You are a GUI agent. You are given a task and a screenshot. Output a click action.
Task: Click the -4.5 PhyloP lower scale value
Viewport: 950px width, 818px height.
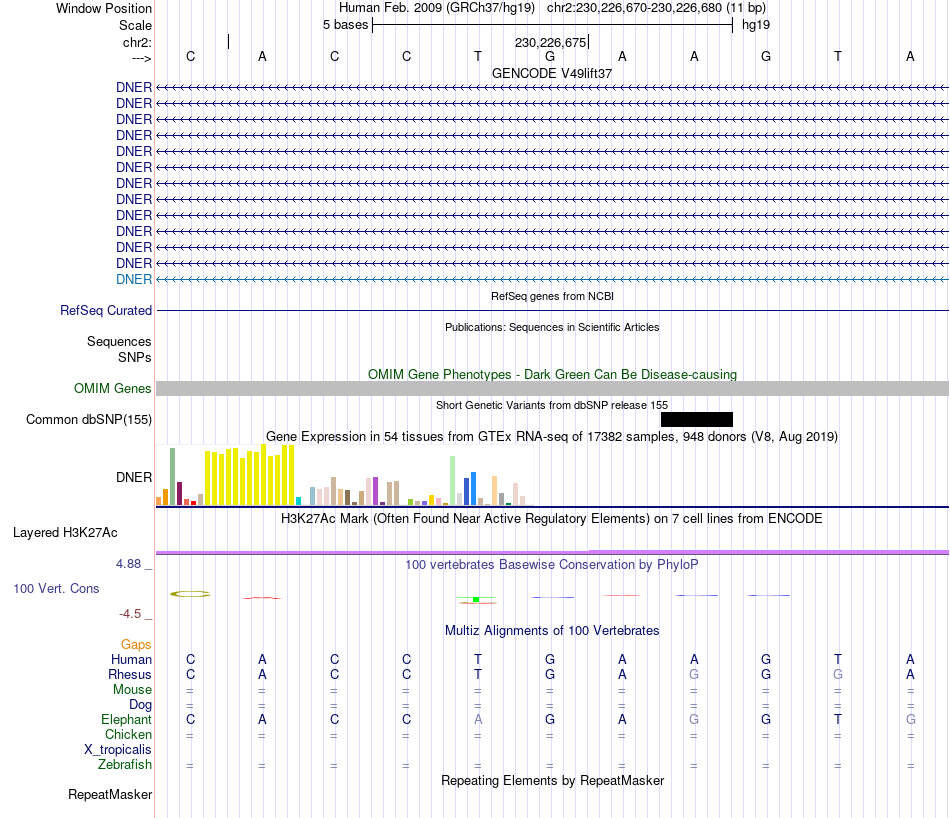130,614
